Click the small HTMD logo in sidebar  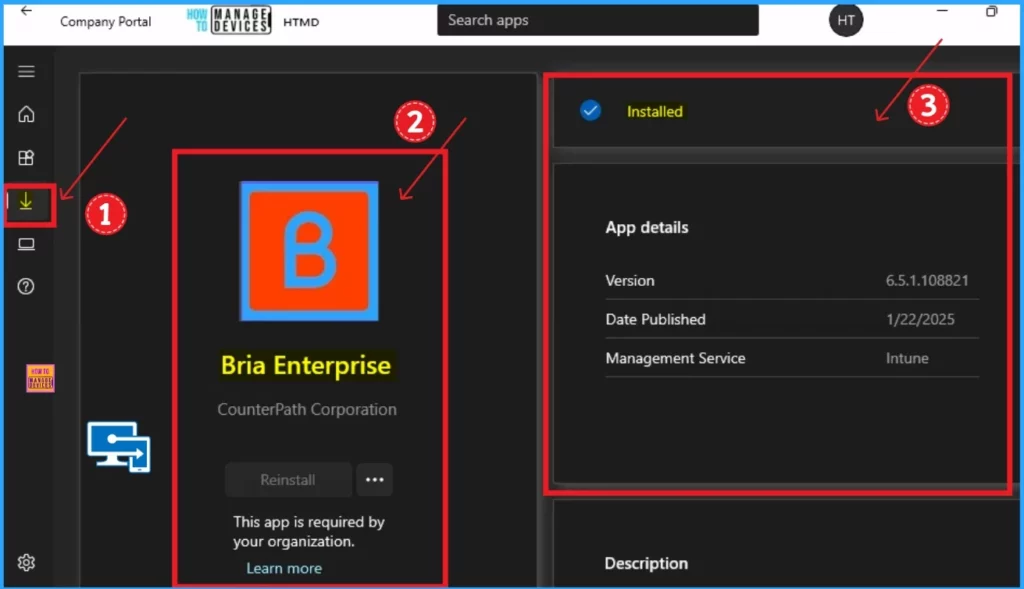click(40, 378)
